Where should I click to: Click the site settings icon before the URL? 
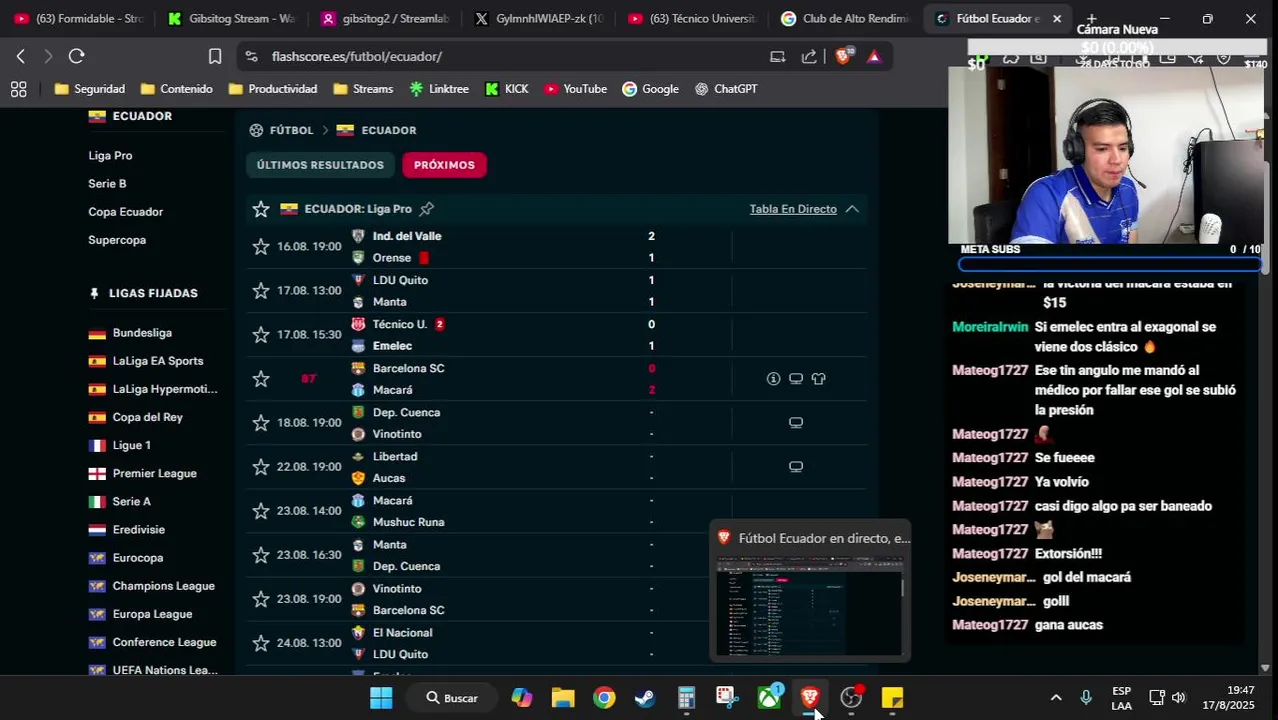pyautogui.click(x=251, y=57)
